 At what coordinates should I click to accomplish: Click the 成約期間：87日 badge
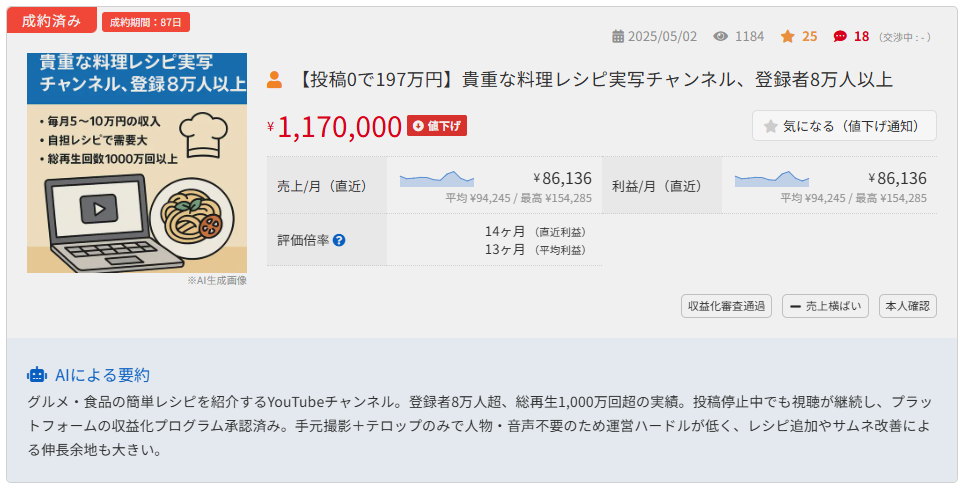point(146,22)
